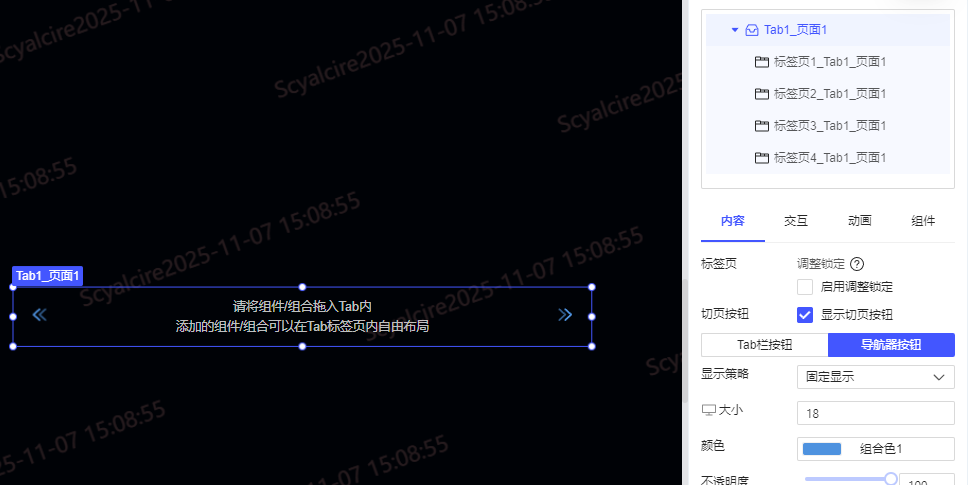Click the right double-chevron navigator arrow
The height and width of the screenshot is (485, 968).
[x=565, y=315]
